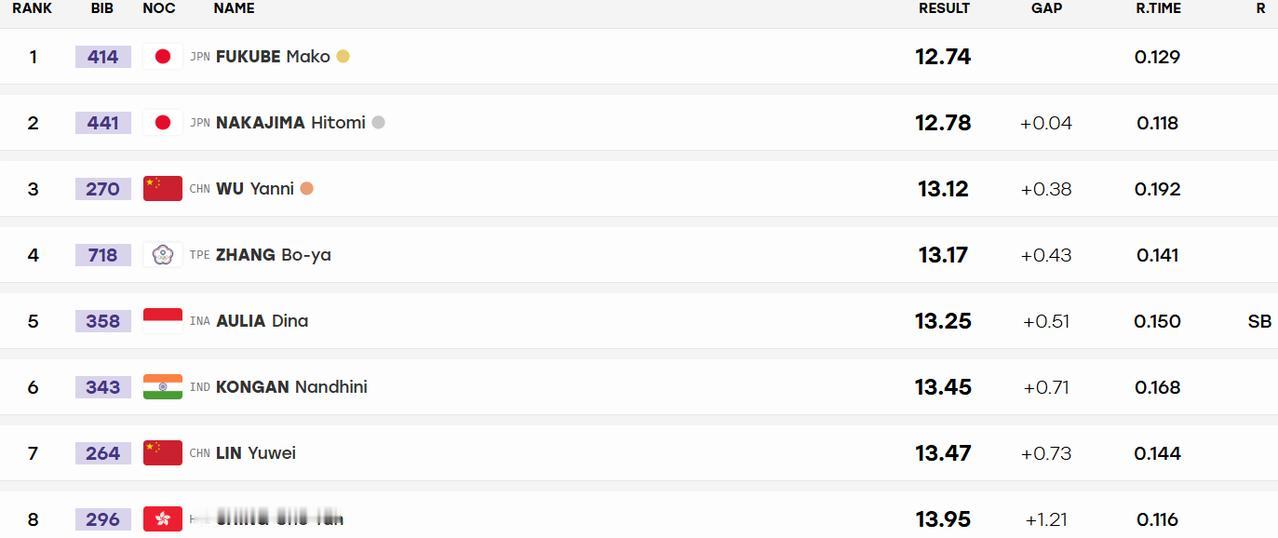1278x538 pixels.
Task: Click China flag beside LIN Yuwei
Action: tap(162, 453)
